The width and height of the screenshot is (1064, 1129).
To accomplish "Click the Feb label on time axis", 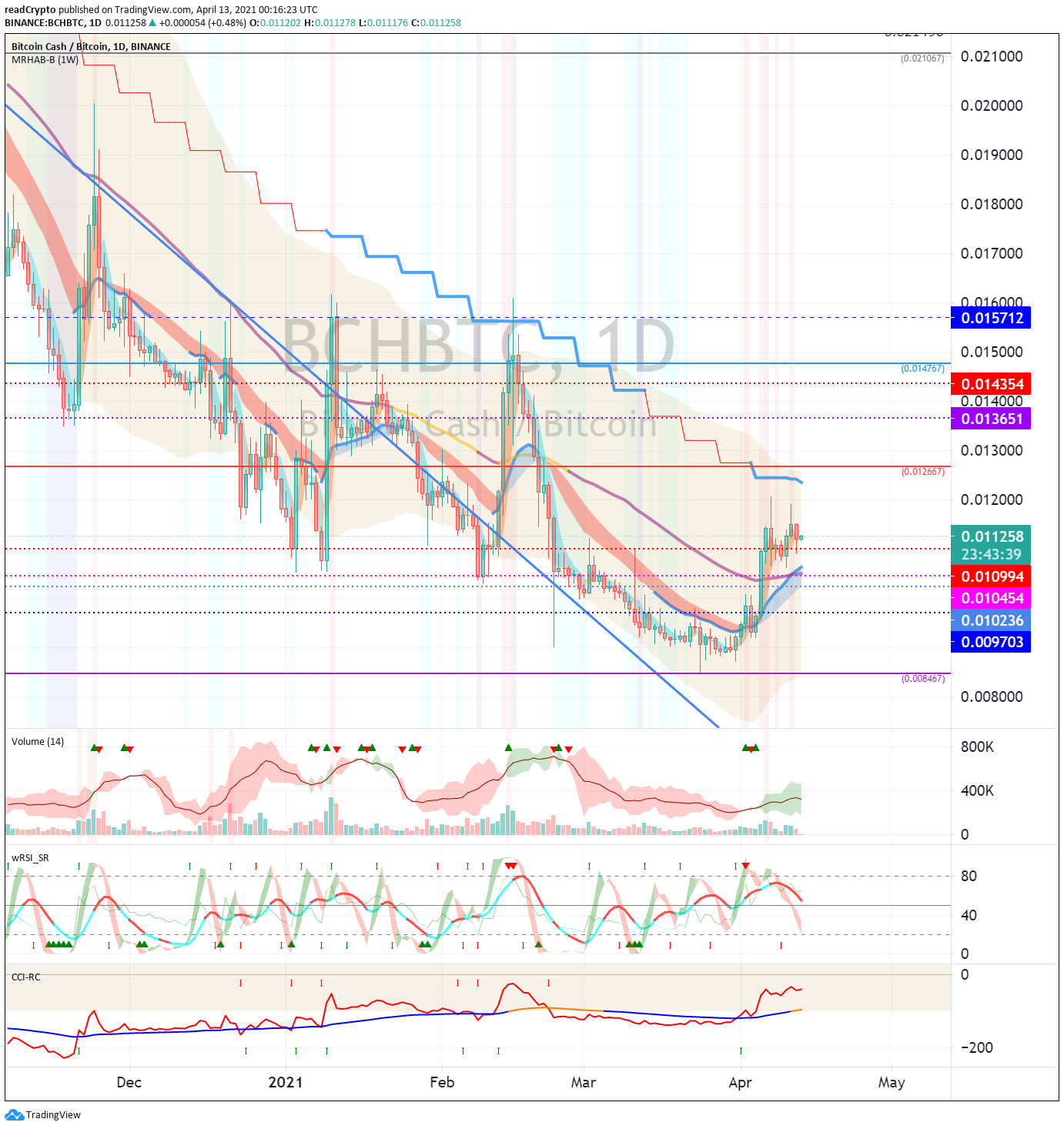I will 442,1082.
